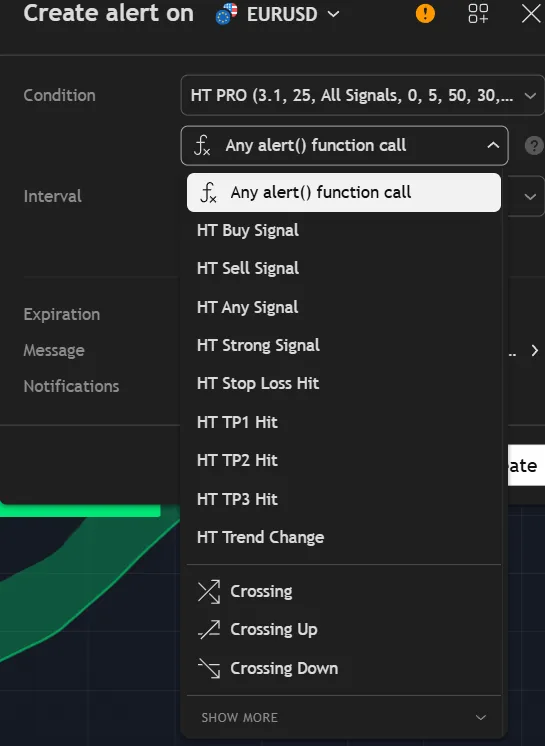Pick HT Stop Loss Hit option
Image resolution: width=545 pixels, height=746 pixels.
tap(343, 383)
